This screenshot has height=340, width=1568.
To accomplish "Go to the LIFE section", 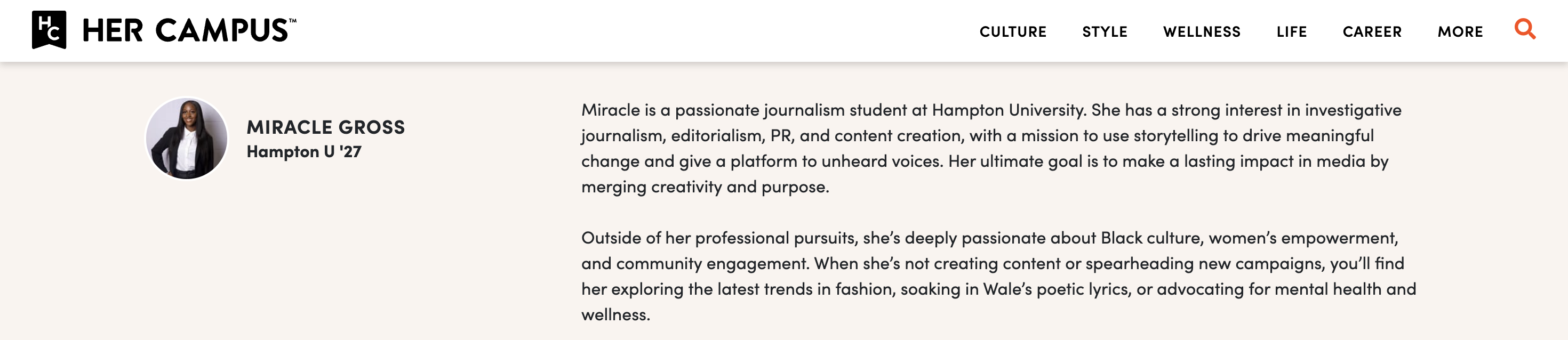I will (1292, 31).
